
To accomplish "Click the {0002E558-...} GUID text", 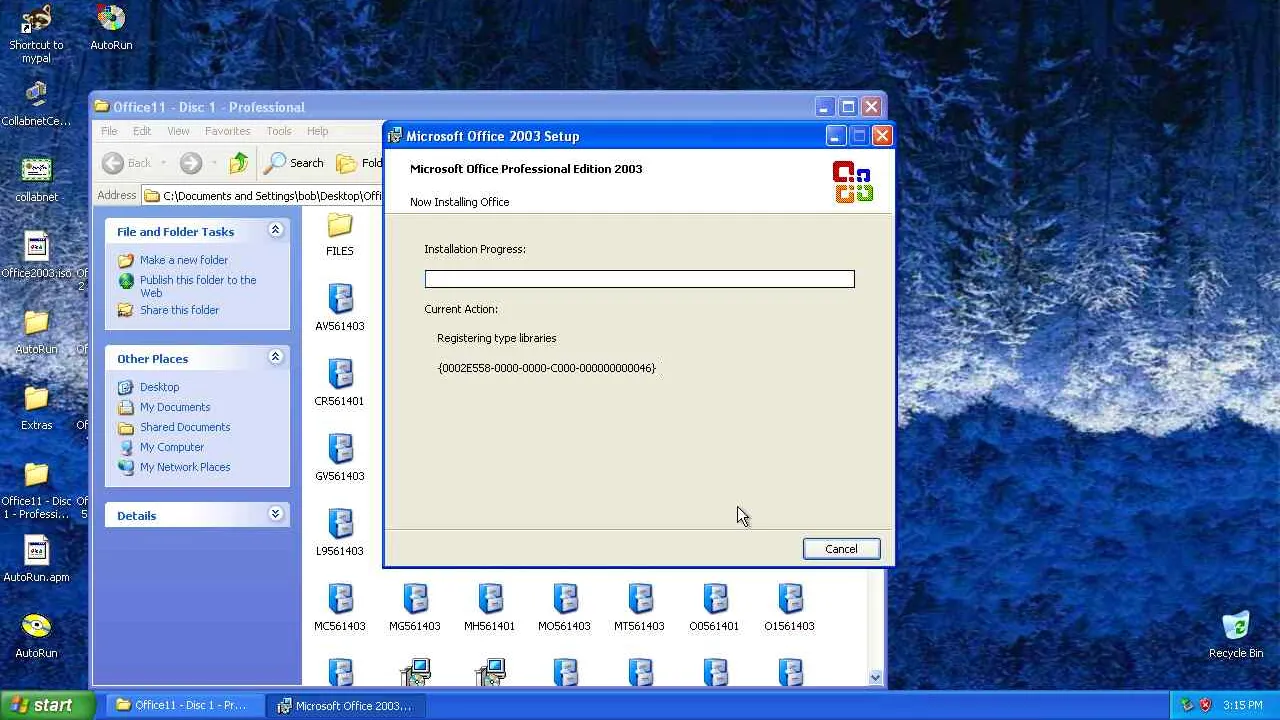I will 547,368.
